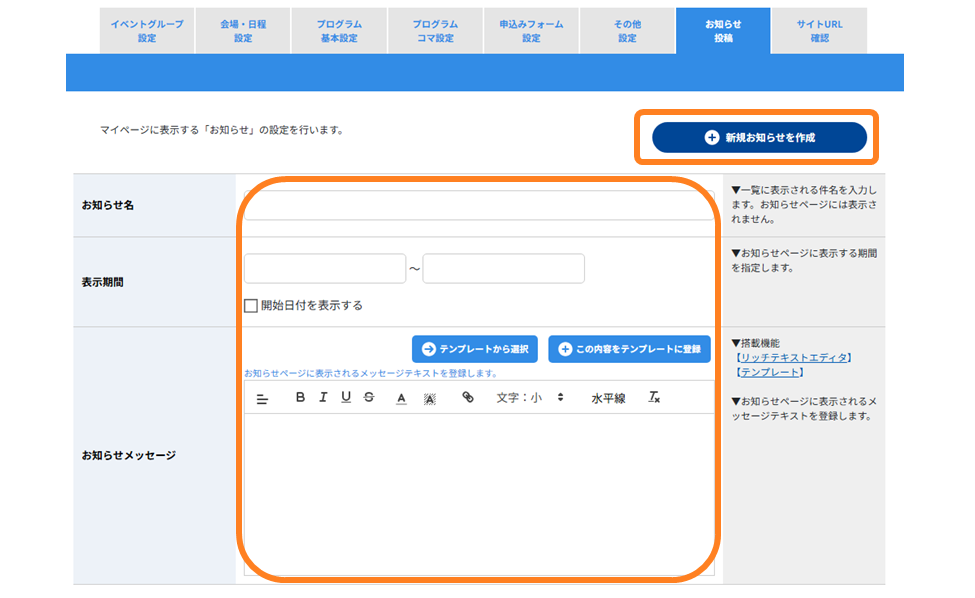The width and height of the screenshot is (975, 598).
Task: Toggle italic formatting in the editor
Action: pyautogui.click(x=323, y=397)
